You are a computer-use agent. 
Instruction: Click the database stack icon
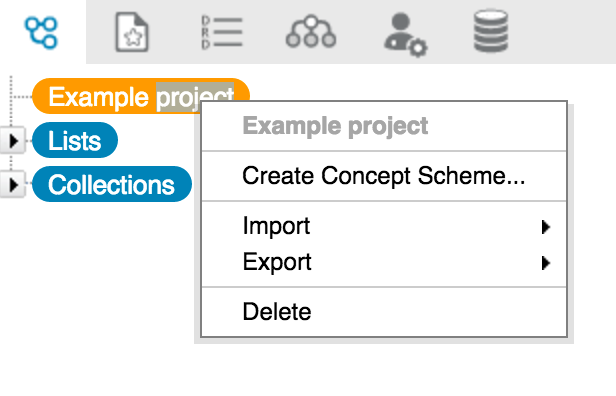click(491, 31)
